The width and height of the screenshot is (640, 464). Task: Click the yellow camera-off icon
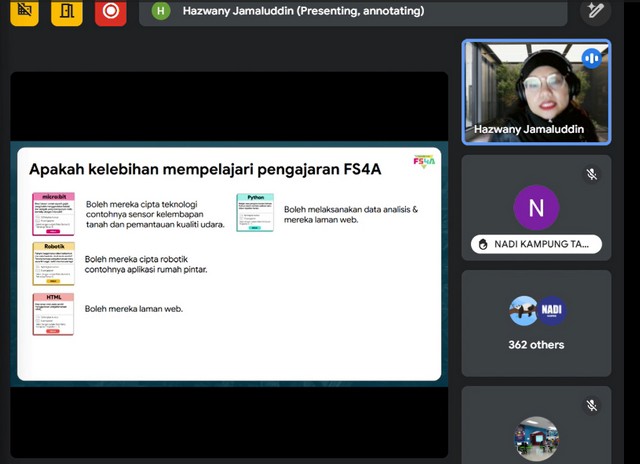click(x=24, y=11)
